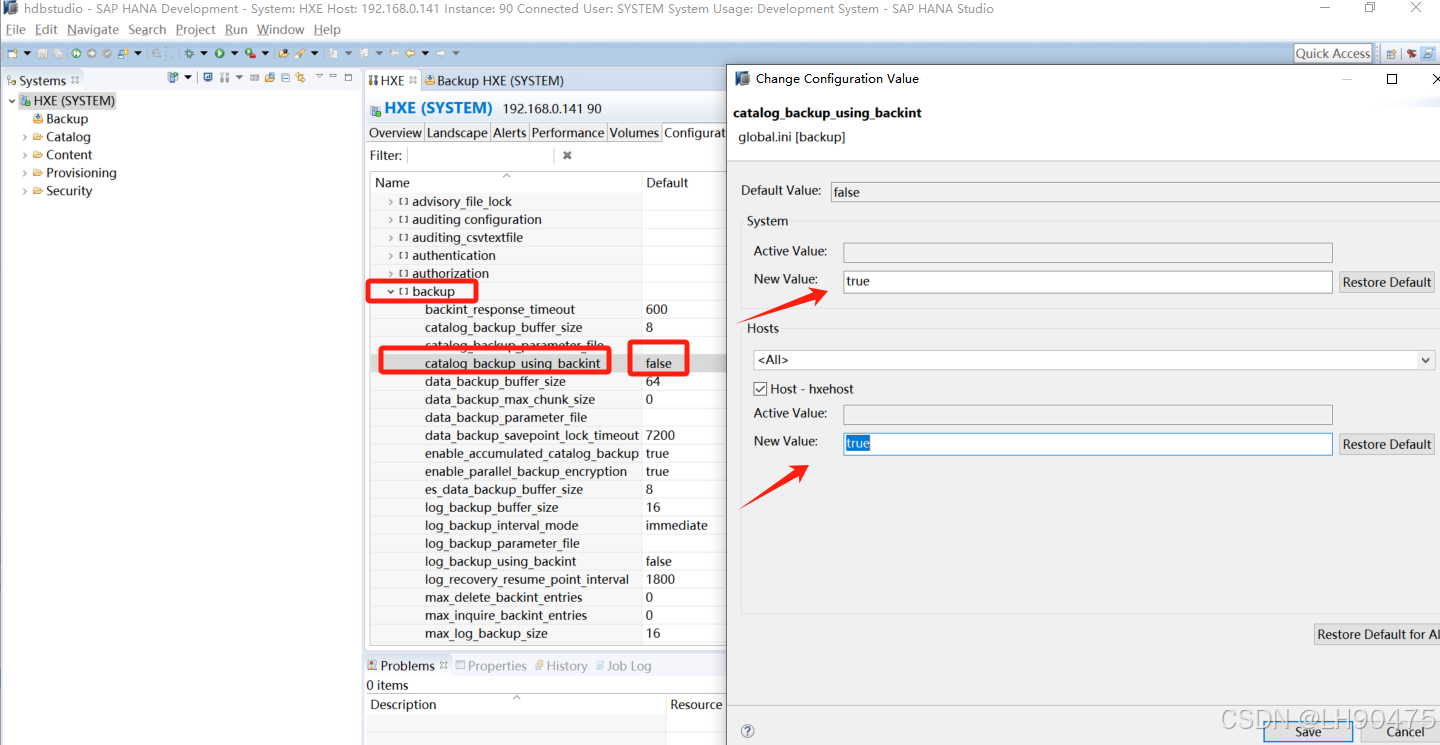Click the System New Value input field
This screenshot has width=1440, height=745.
[x=1087, y=281]
